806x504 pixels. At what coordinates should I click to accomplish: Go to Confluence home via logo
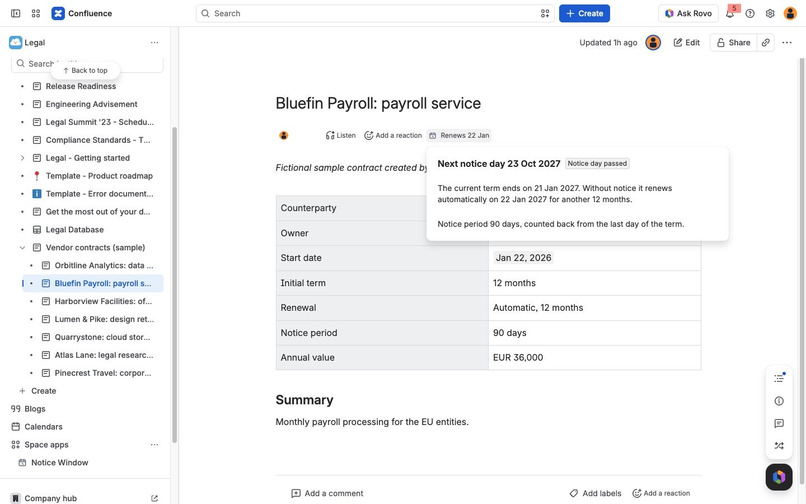[x=82, y=13]
